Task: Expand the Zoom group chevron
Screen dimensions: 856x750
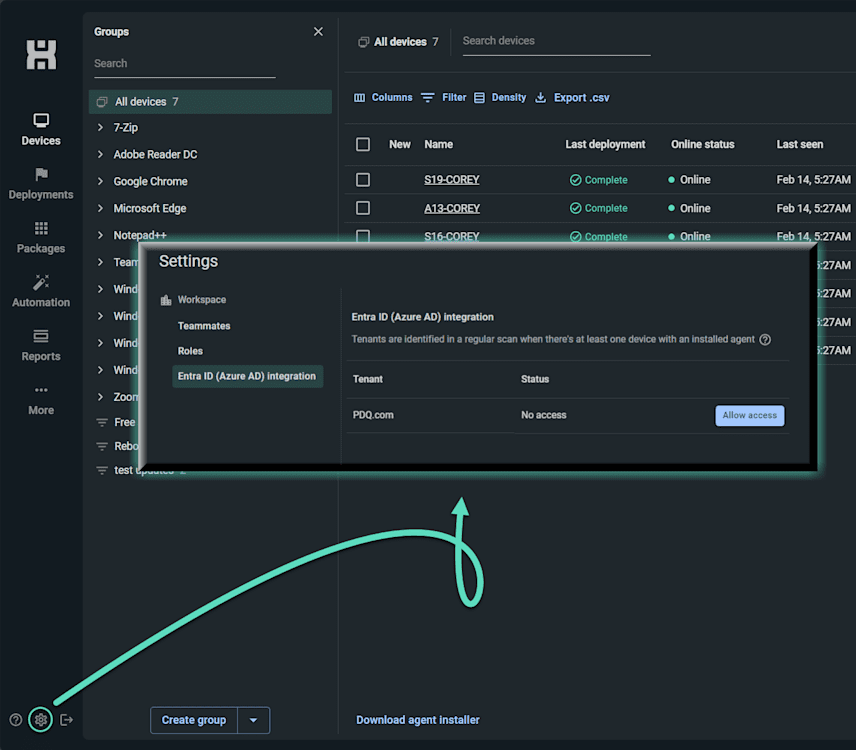Action: tap(100, 397)
